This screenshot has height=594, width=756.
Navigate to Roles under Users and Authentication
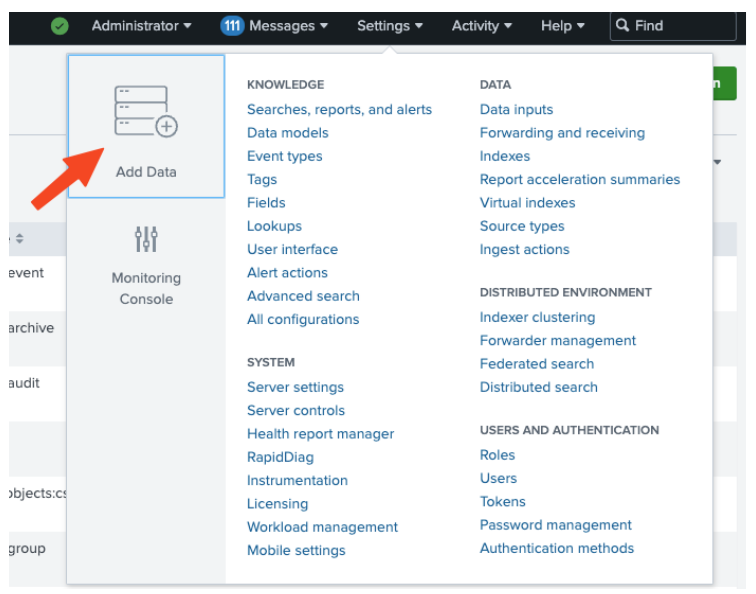497,454
